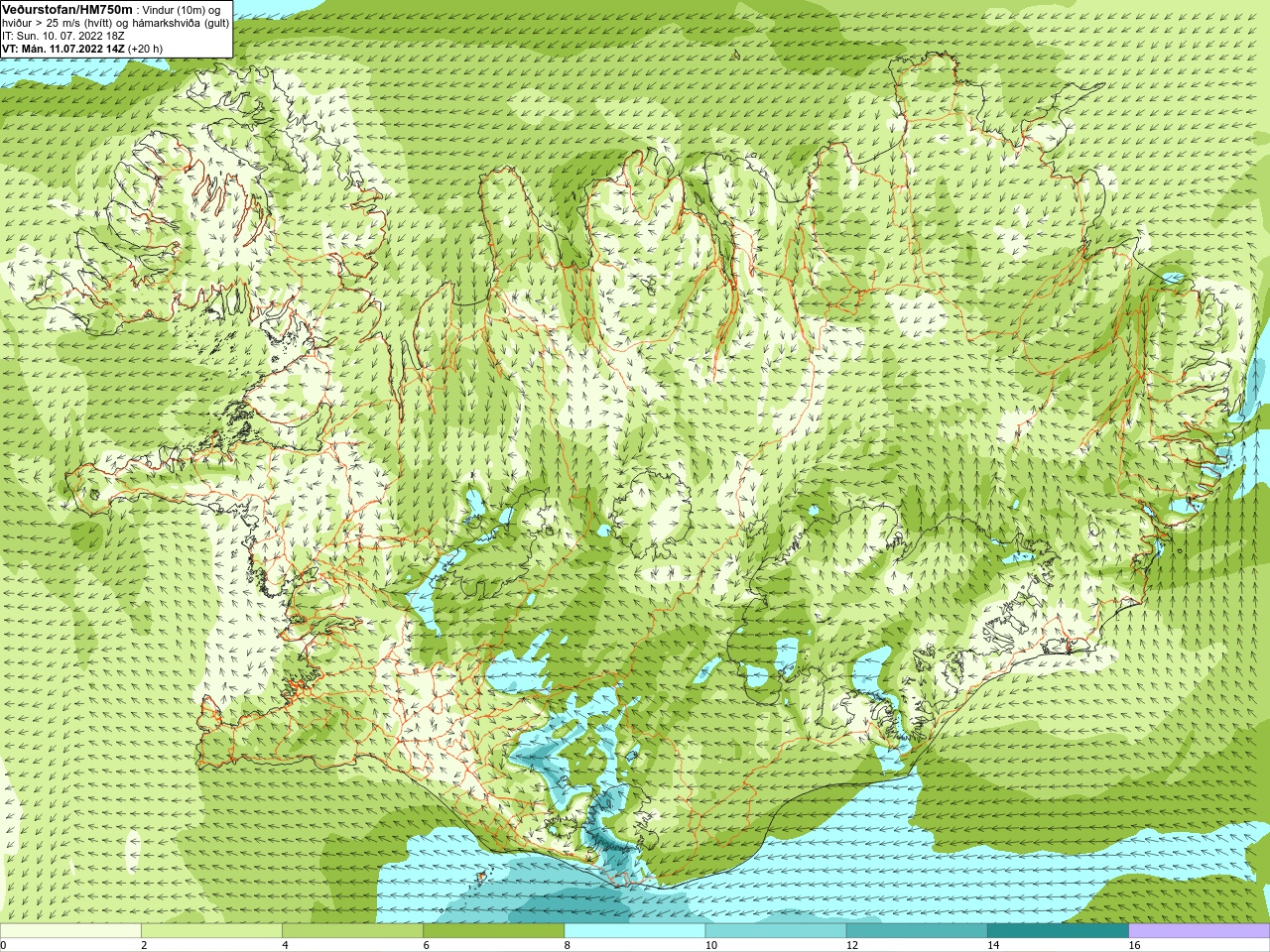Click the "Veðurstofan/HM750m" title text

point(66,9)
